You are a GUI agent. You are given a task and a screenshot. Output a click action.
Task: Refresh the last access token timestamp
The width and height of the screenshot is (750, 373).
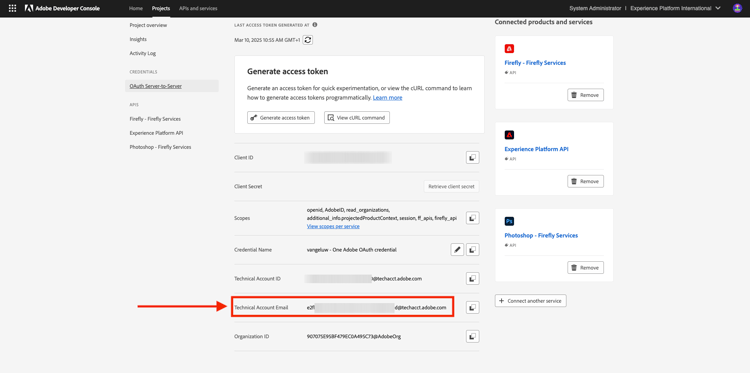308,40
